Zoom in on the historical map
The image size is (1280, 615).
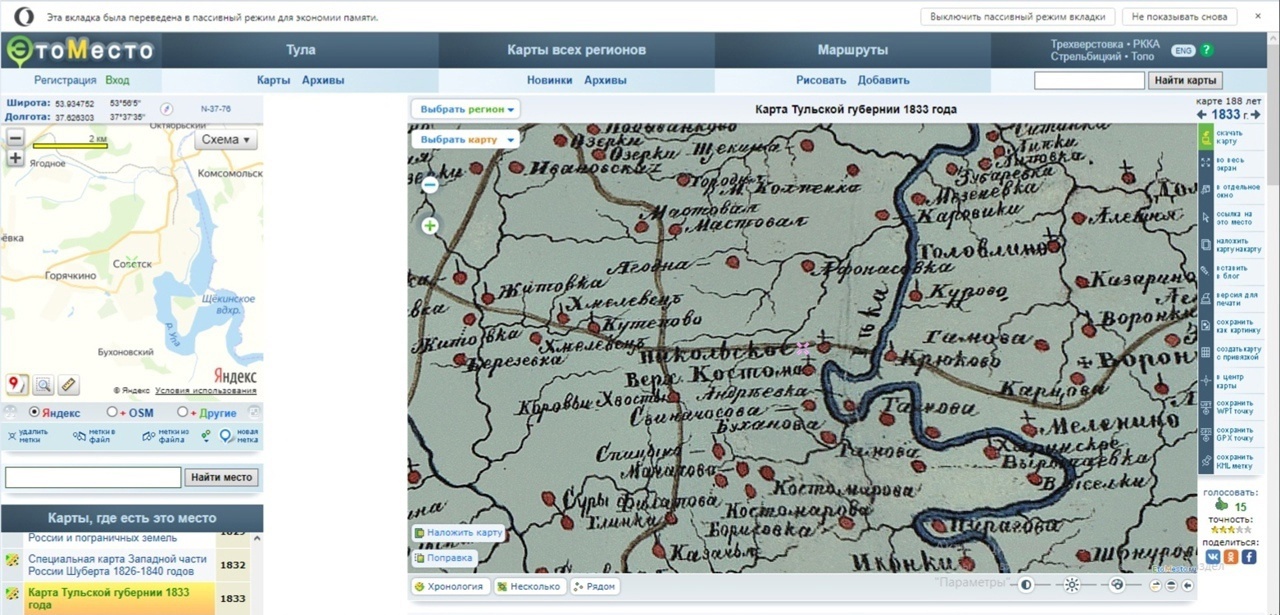(x=430, y=226)
